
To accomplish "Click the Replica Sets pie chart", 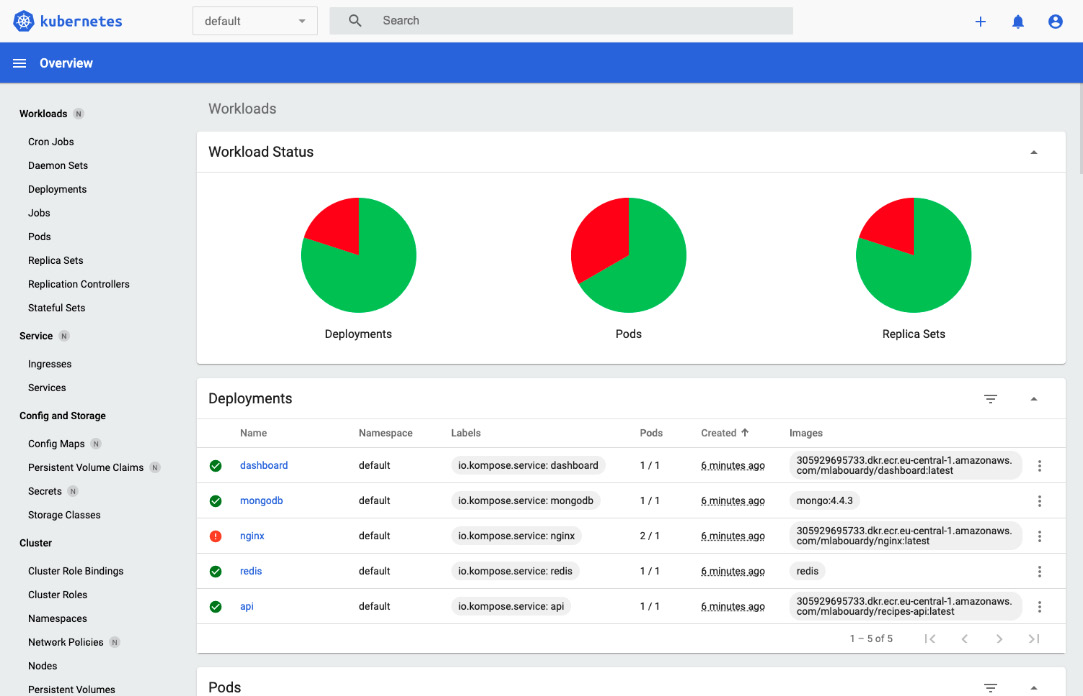I will (x=913, y=255).
